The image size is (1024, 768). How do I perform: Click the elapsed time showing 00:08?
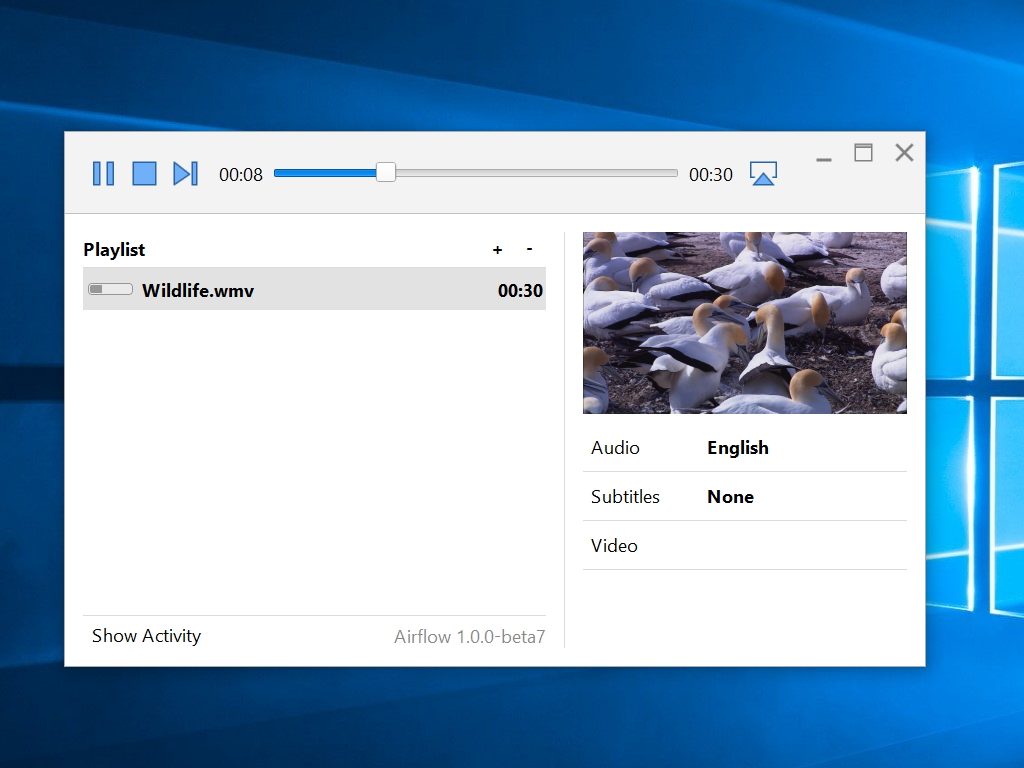pos(240,174)
